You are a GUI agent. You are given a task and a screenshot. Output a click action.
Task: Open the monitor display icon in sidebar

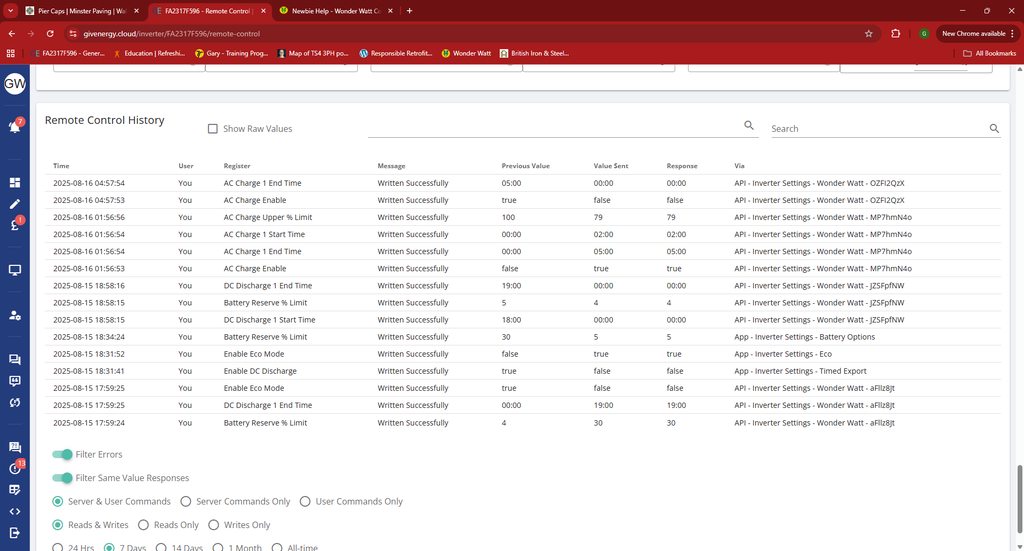tap(15, 270)
